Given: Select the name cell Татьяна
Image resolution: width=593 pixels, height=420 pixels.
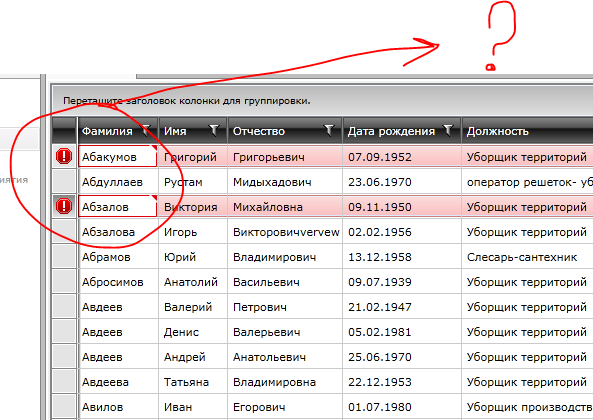Looking at the screenshot, I should pos(193,382).
